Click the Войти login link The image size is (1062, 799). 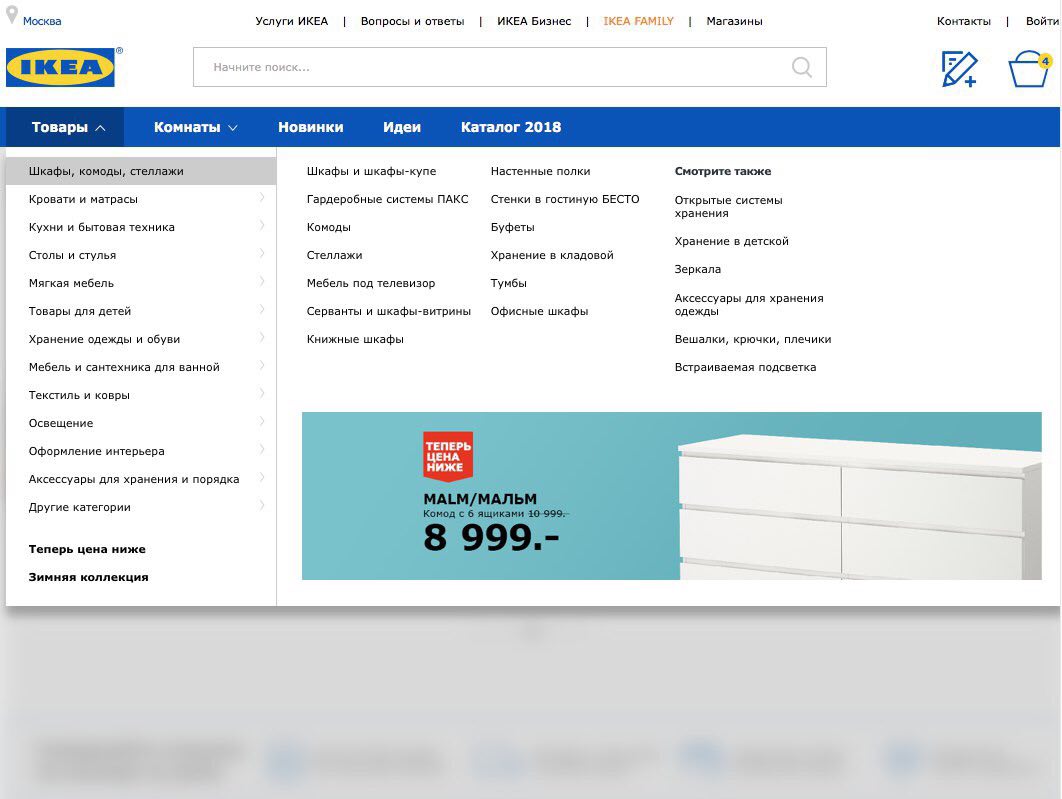click(x=1042, y=21)
